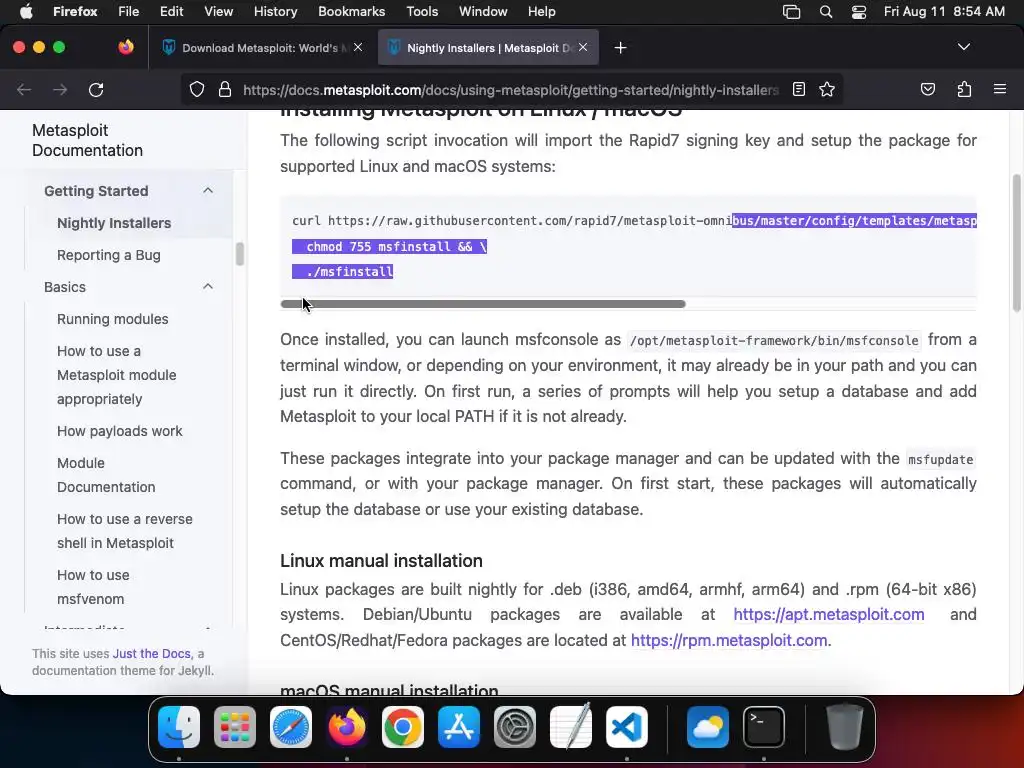Screen dimensions: 1024x768
Task: Open Nightly Installers sidebar link
Action: pos(114,223)
